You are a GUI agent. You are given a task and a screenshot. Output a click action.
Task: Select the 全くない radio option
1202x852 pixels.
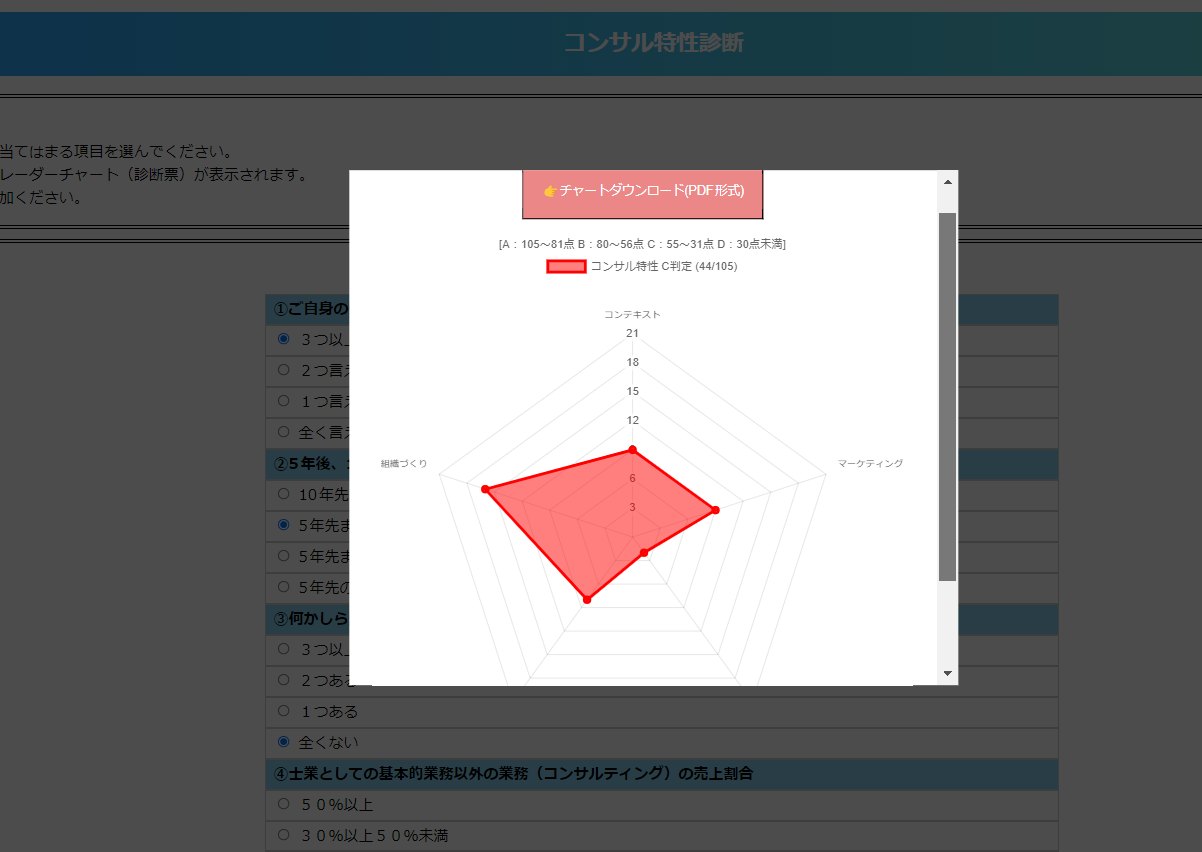coord(283,742)
